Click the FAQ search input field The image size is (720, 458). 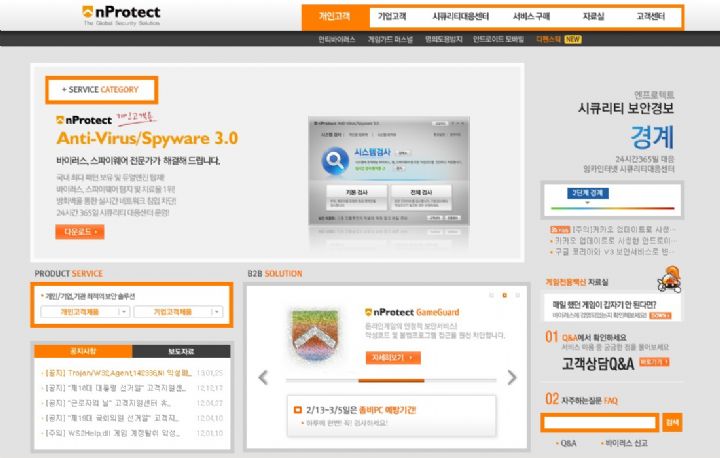point(600,422)
